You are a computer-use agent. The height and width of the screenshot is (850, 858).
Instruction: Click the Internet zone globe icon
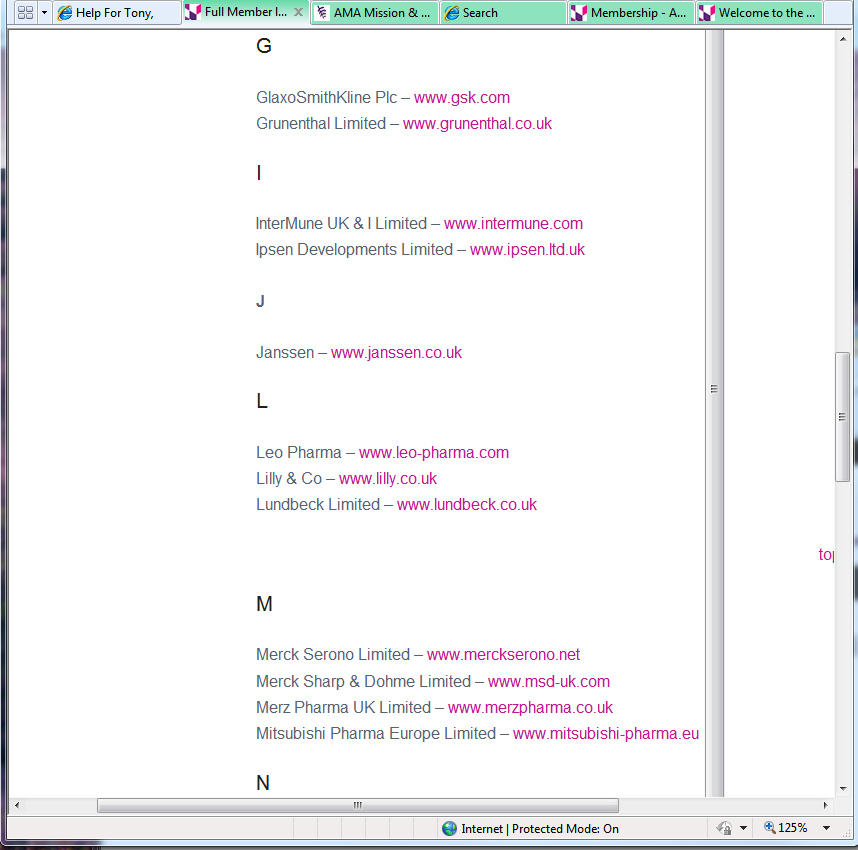click(x=449, y=828)
